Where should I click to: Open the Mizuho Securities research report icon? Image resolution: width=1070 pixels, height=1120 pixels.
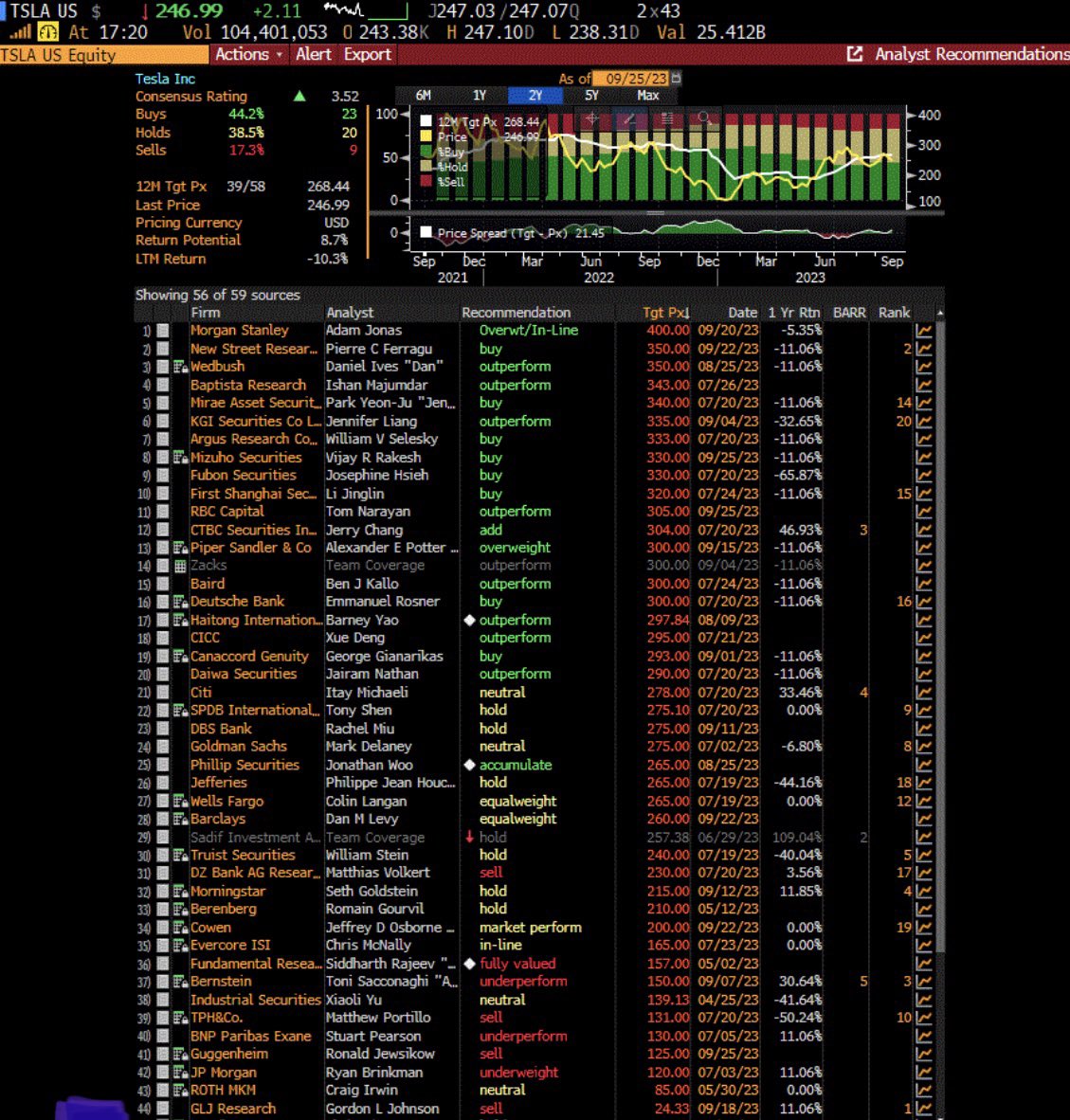[181, 457]
